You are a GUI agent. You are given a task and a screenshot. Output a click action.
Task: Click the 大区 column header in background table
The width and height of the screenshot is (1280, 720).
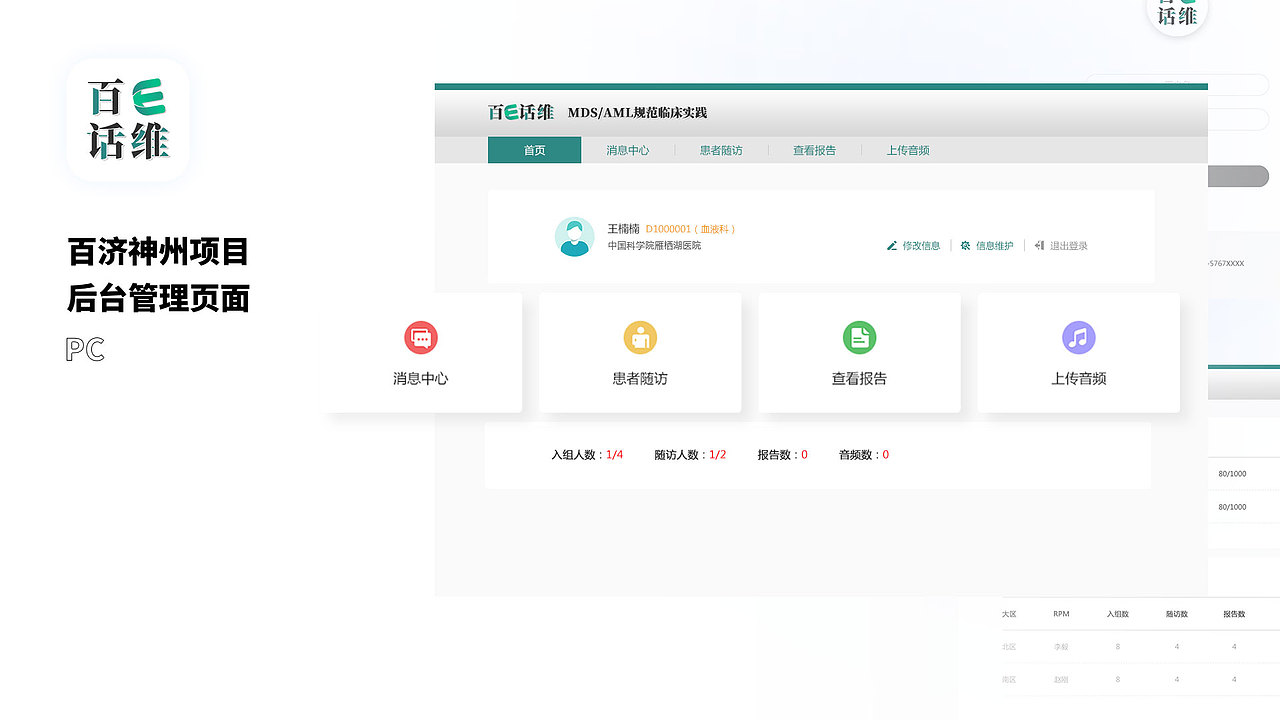[1009, 614]
